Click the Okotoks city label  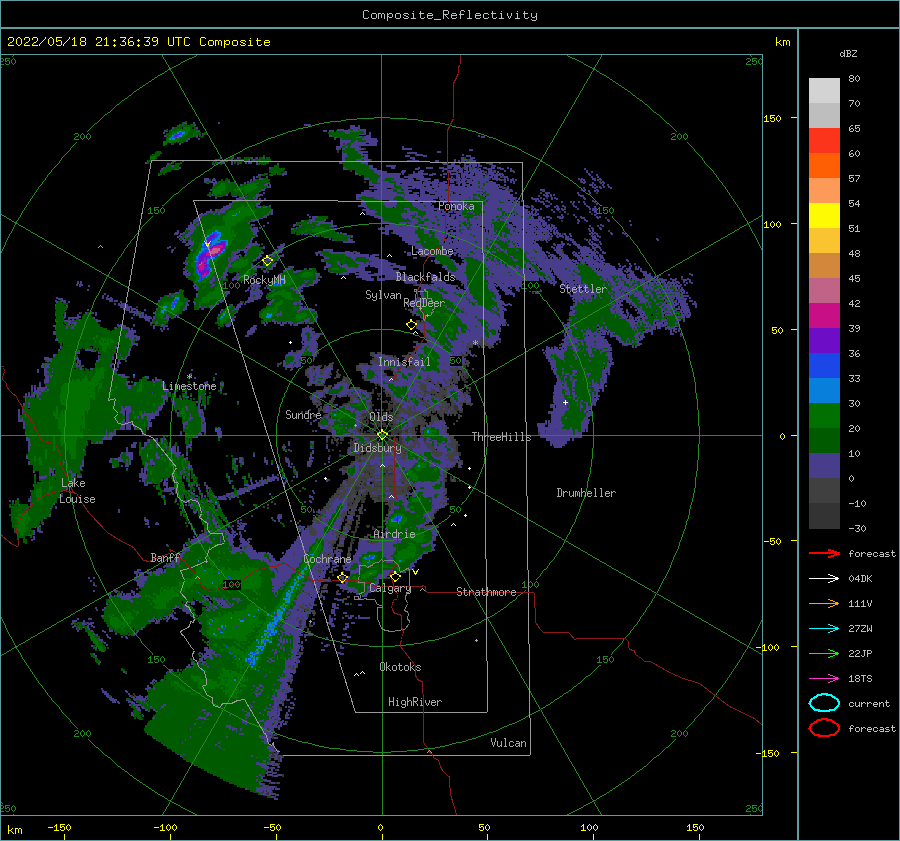tap(400, 667)
